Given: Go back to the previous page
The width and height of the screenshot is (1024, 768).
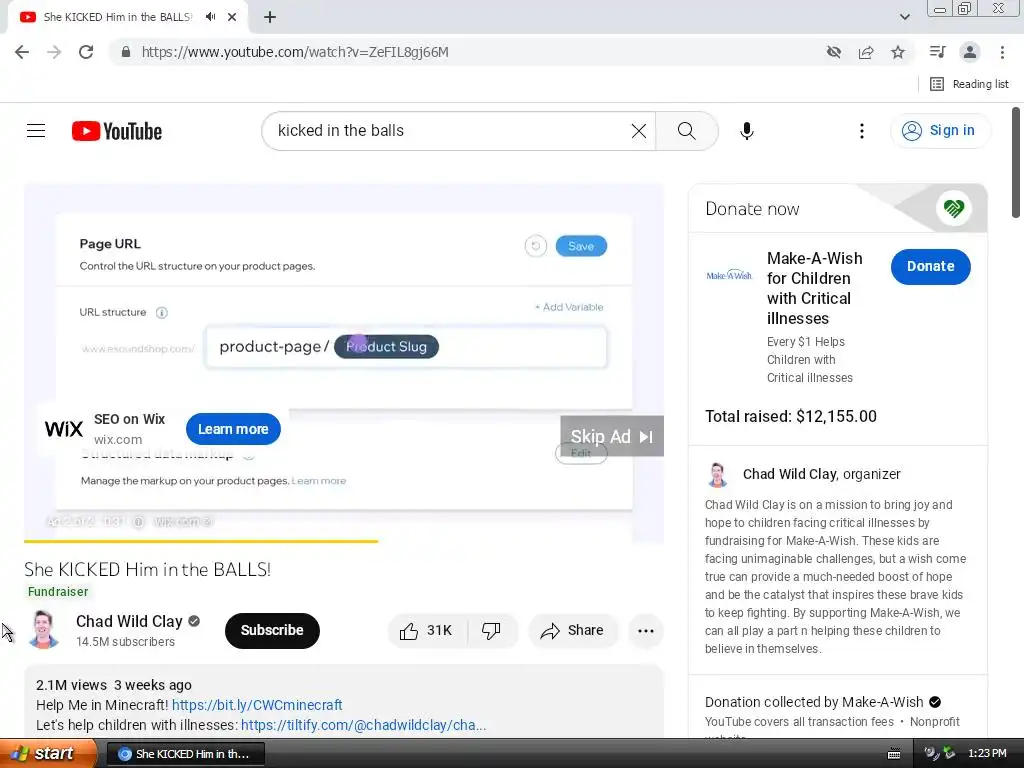Looking at the screenshot, I should (22, 52).
